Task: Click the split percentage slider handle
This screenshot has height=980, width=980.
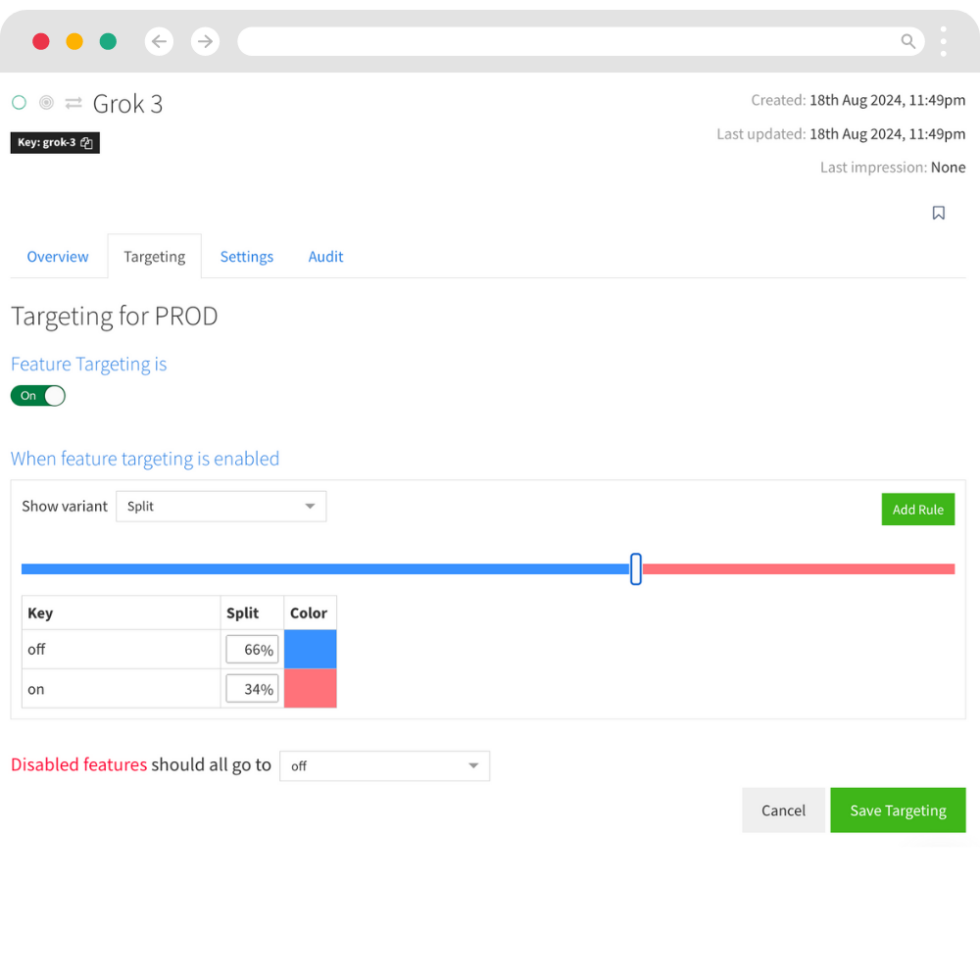Action: point(635,568)
